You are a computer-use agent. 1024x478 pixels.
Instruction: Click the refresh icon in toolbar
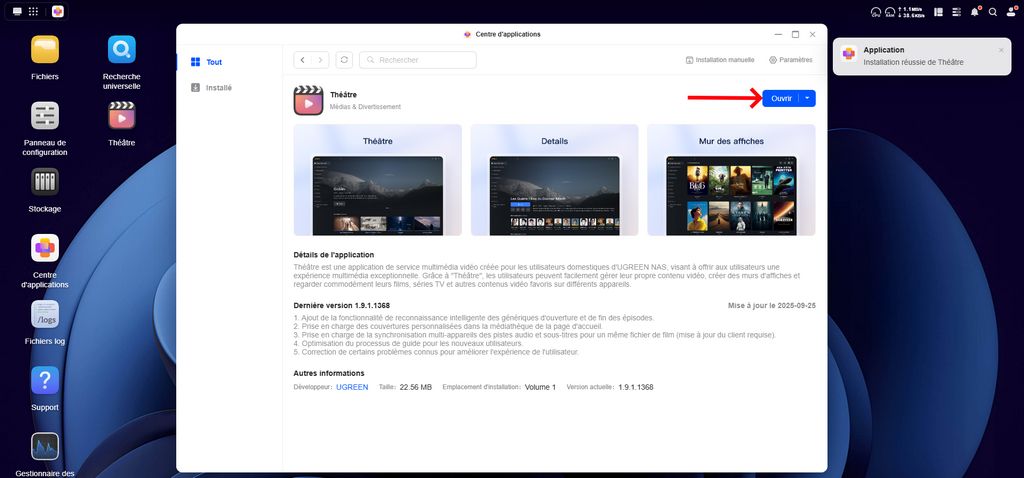tap(344, 60)
